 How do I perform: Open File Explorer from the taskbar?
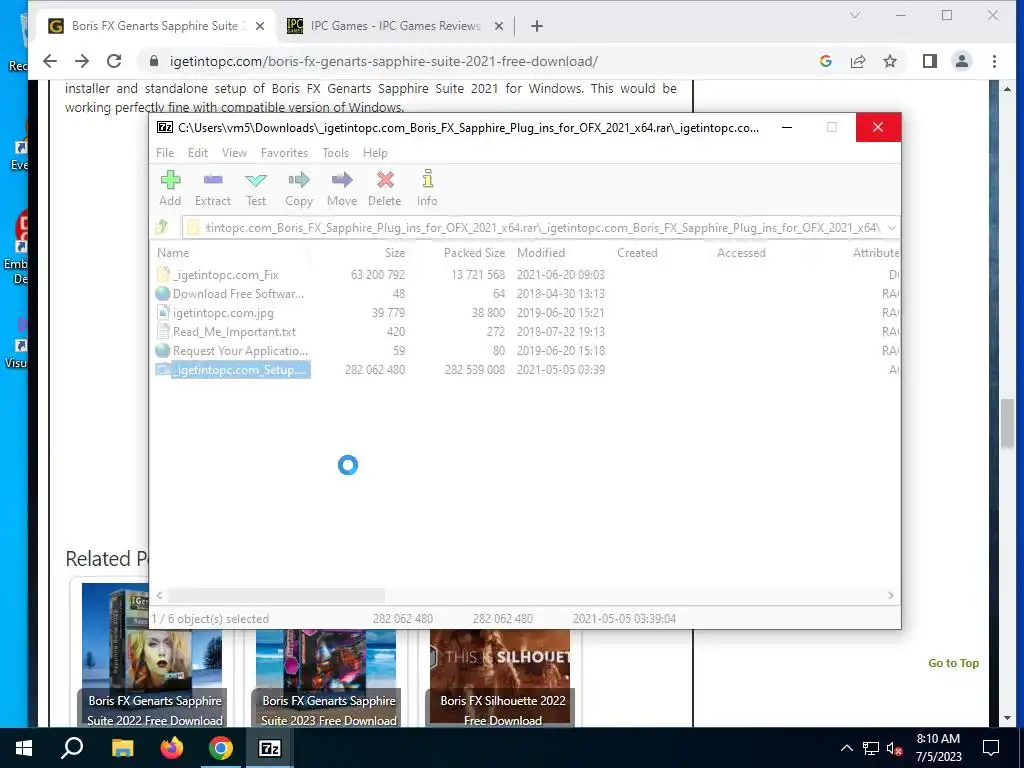point(122,748)
